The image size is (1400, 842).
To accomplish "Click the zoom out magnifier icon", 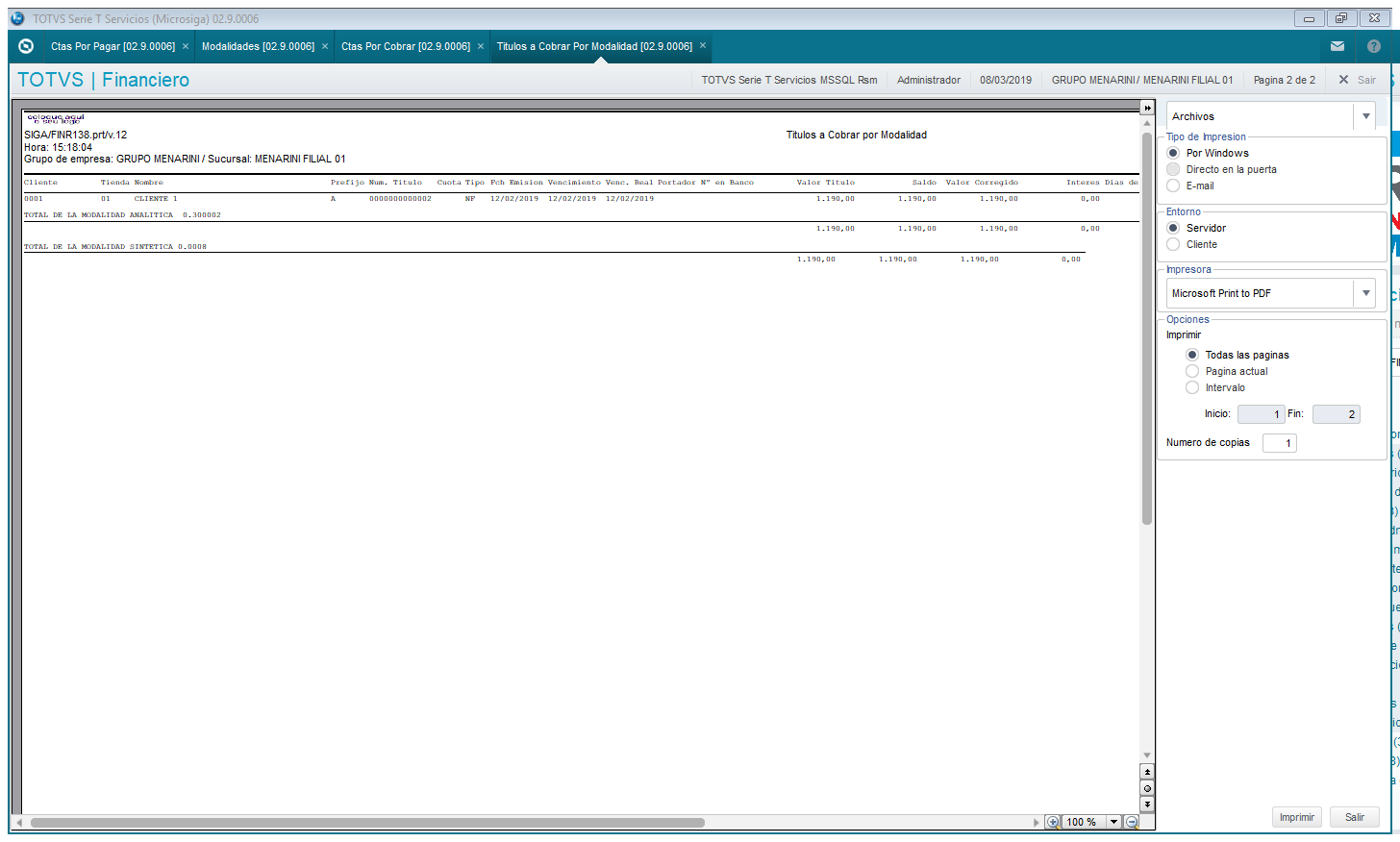I will pyautogui.click(x=1132, y=822).
